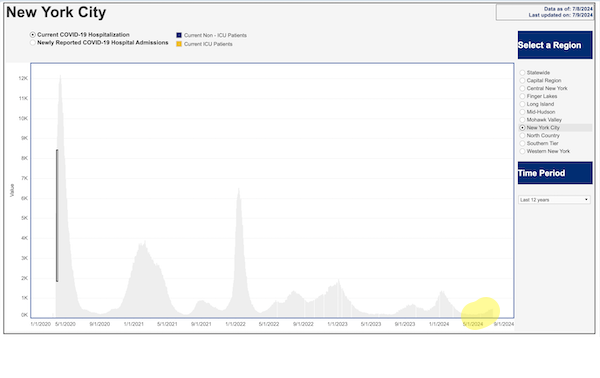The image size is (600, 378).
Task: Click the highlighted 5/1/2024 area on timeline
Action: point(480,313)
